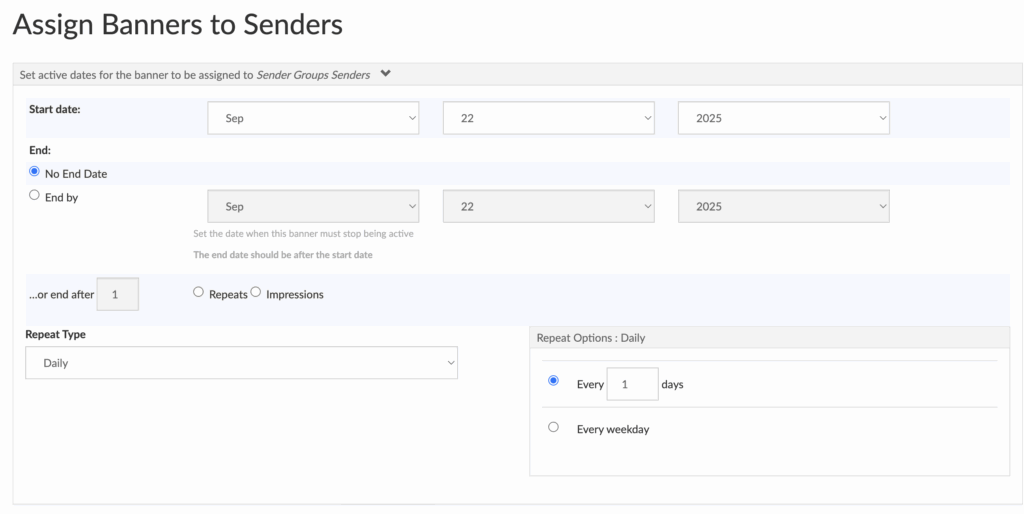
Task: Open the Start date year dropdown
Action: [783, 118]
